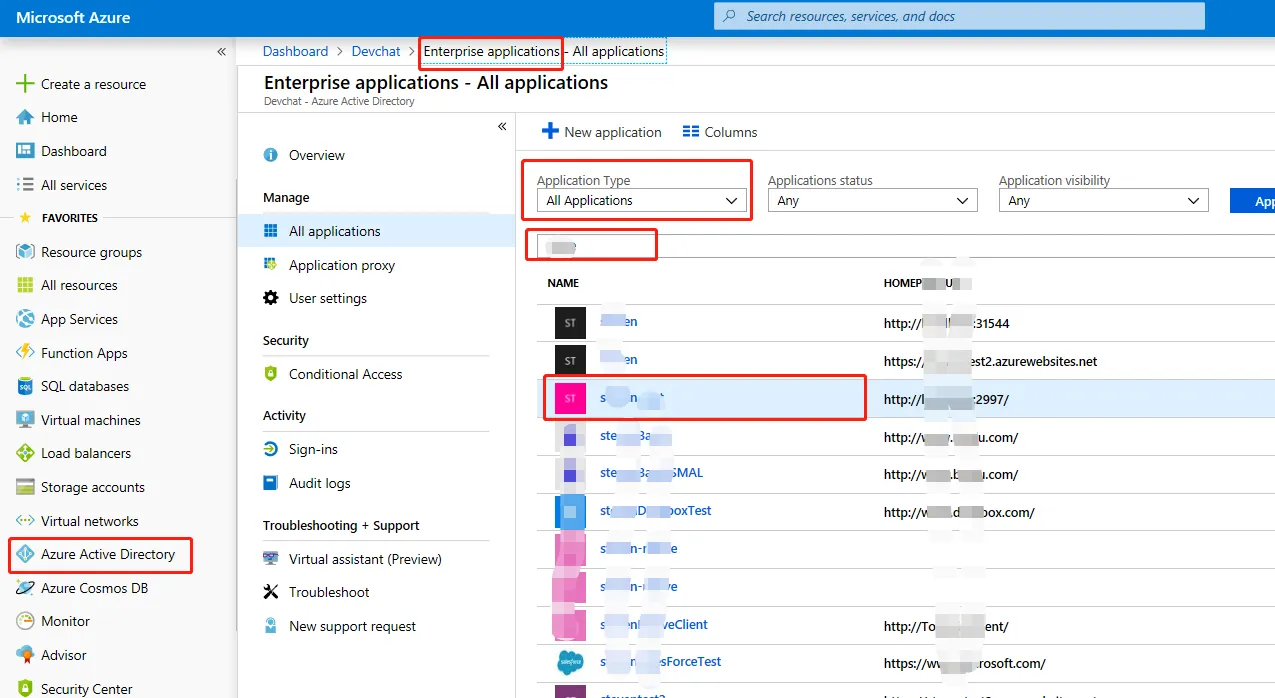This screenshot has width=1275, height=698.
Task: Open the Application Type dropdown
Action: pos(642,201)
